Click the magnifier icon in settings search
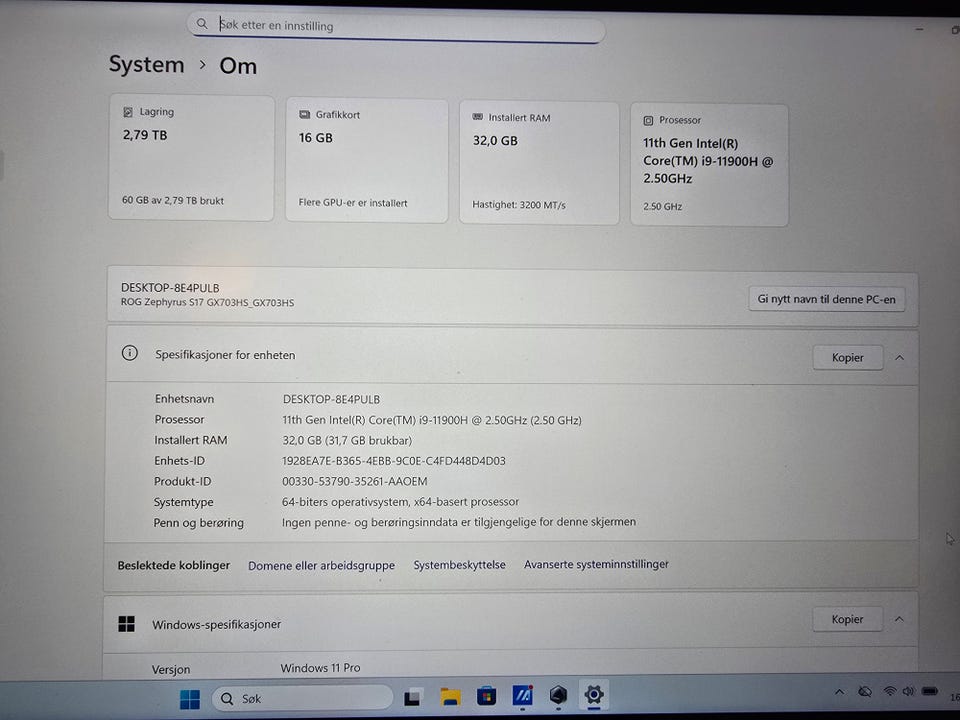This screenshot has height=720, width=960. click(201, 23)
